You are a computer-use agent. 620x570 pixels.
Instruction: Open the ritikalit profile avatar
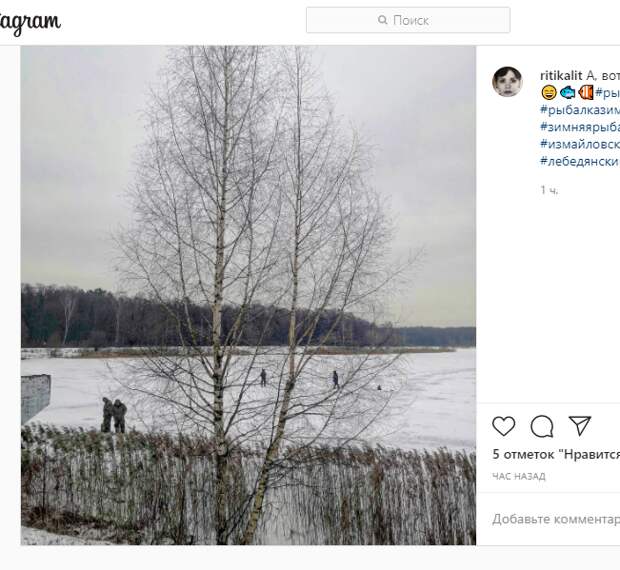(x=507, y=82)
